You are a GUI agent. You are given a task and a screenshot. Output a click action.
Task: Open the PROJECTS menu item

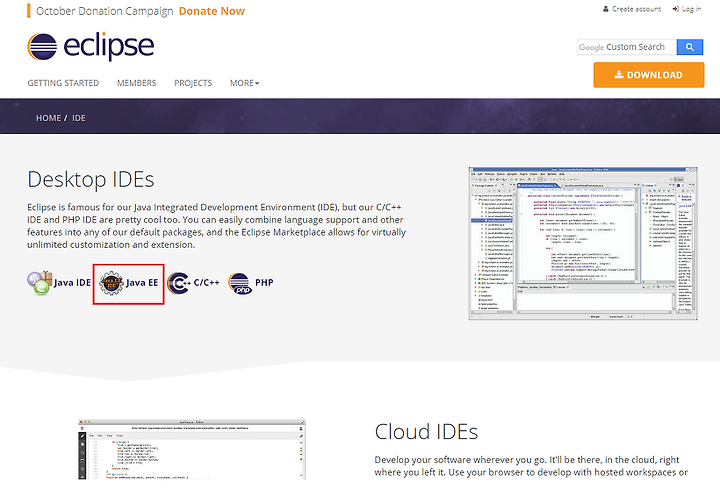pyautogui.click(x=193, y=83)
